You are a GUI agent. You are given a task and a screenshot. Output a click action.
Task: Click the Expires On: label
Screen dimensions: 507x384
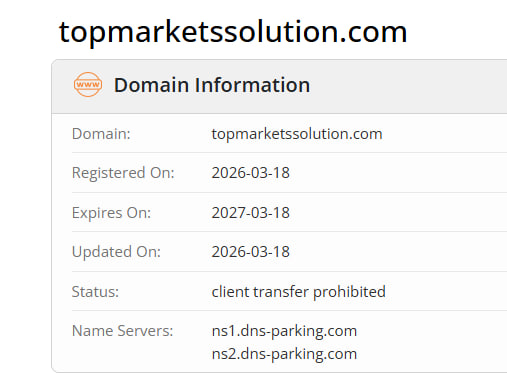[111, 213]
